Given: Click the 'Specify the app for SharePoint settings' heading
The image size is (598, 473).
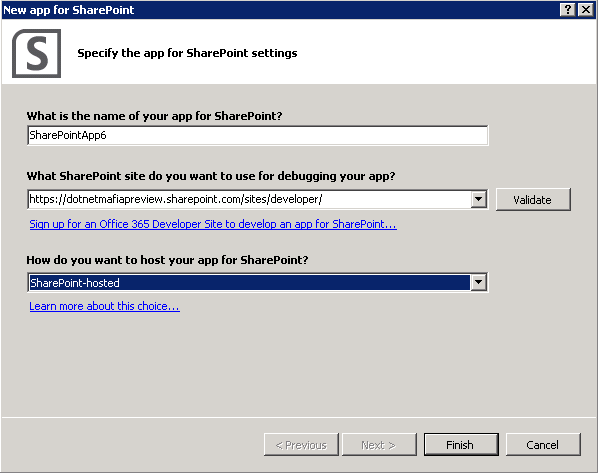Looking at the screenshot, I should 187,53.
